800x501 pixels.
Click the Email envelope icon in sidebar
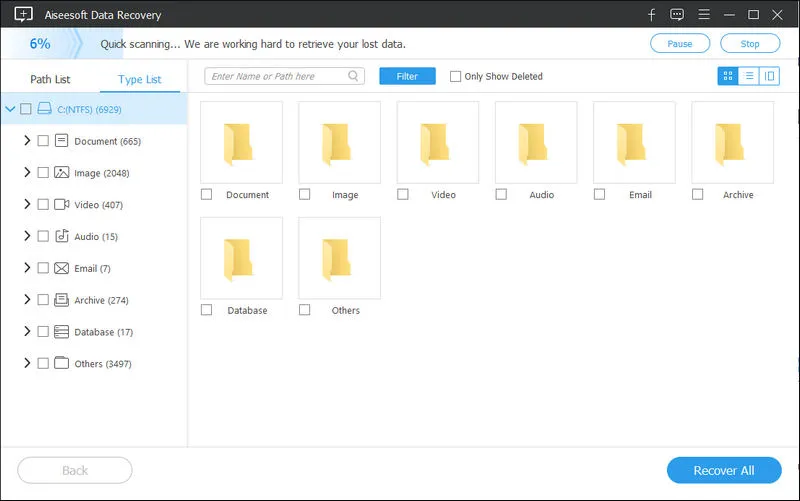(61, 268)
